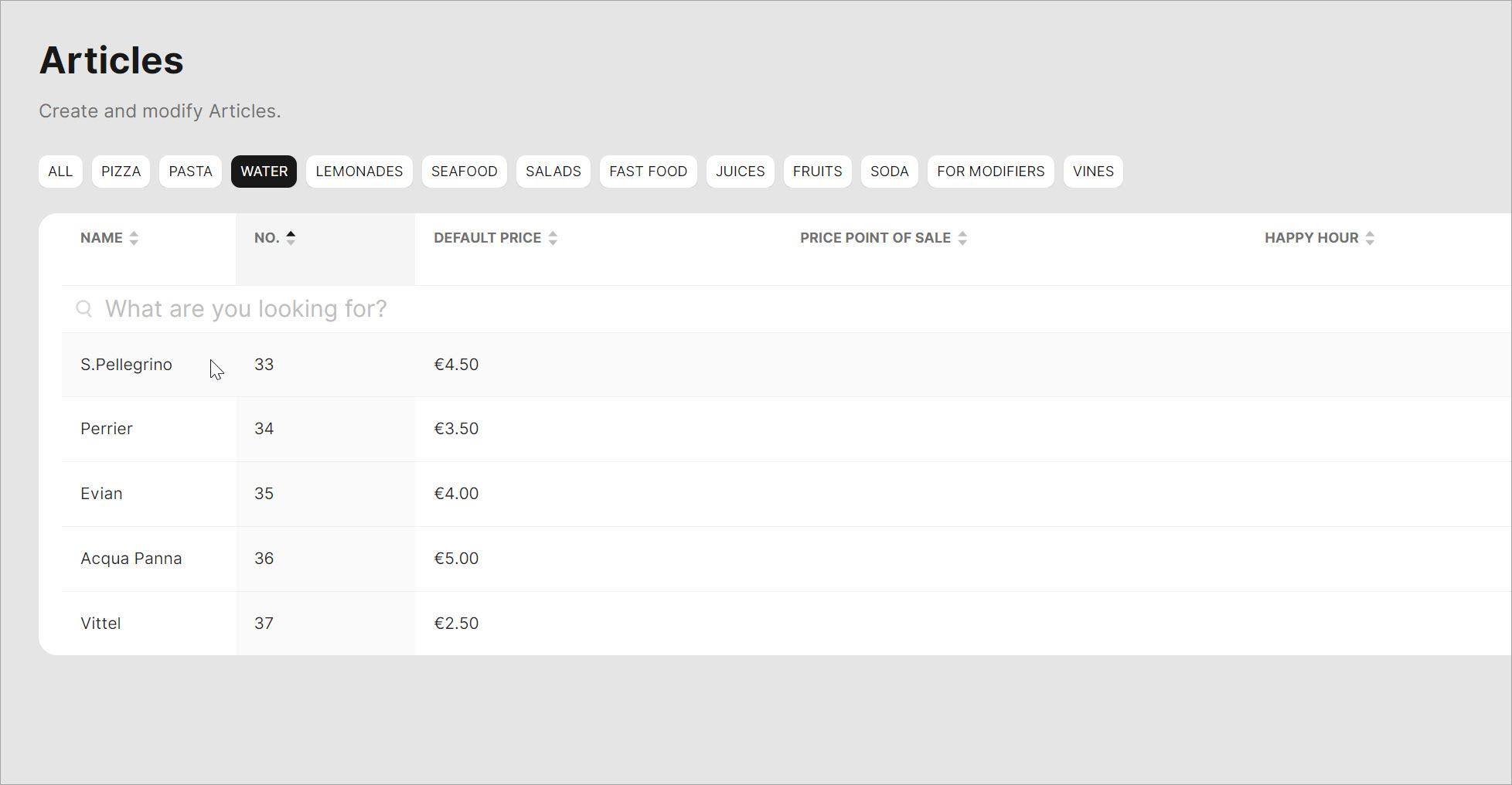This screenshot has width=1512, height=785.
Task: Sort by Happy Hour icon
Action: click(1370, 238)
